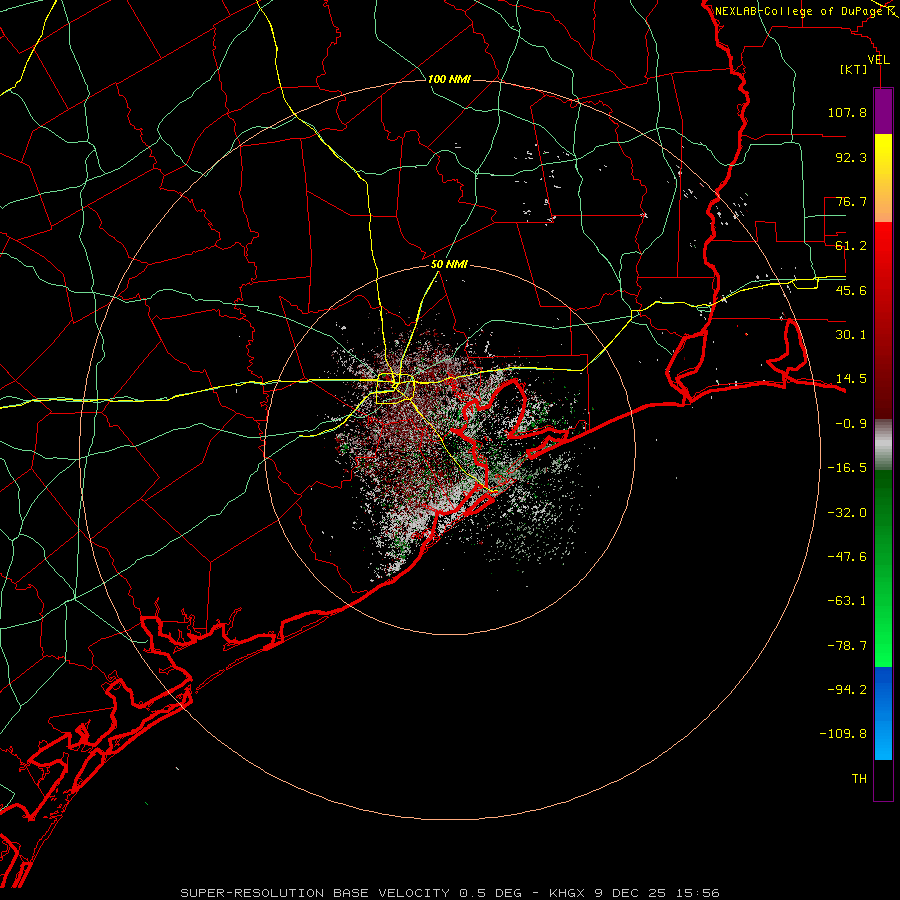
Task: Click the 61.2 legend value
Action: click(851, 246)
